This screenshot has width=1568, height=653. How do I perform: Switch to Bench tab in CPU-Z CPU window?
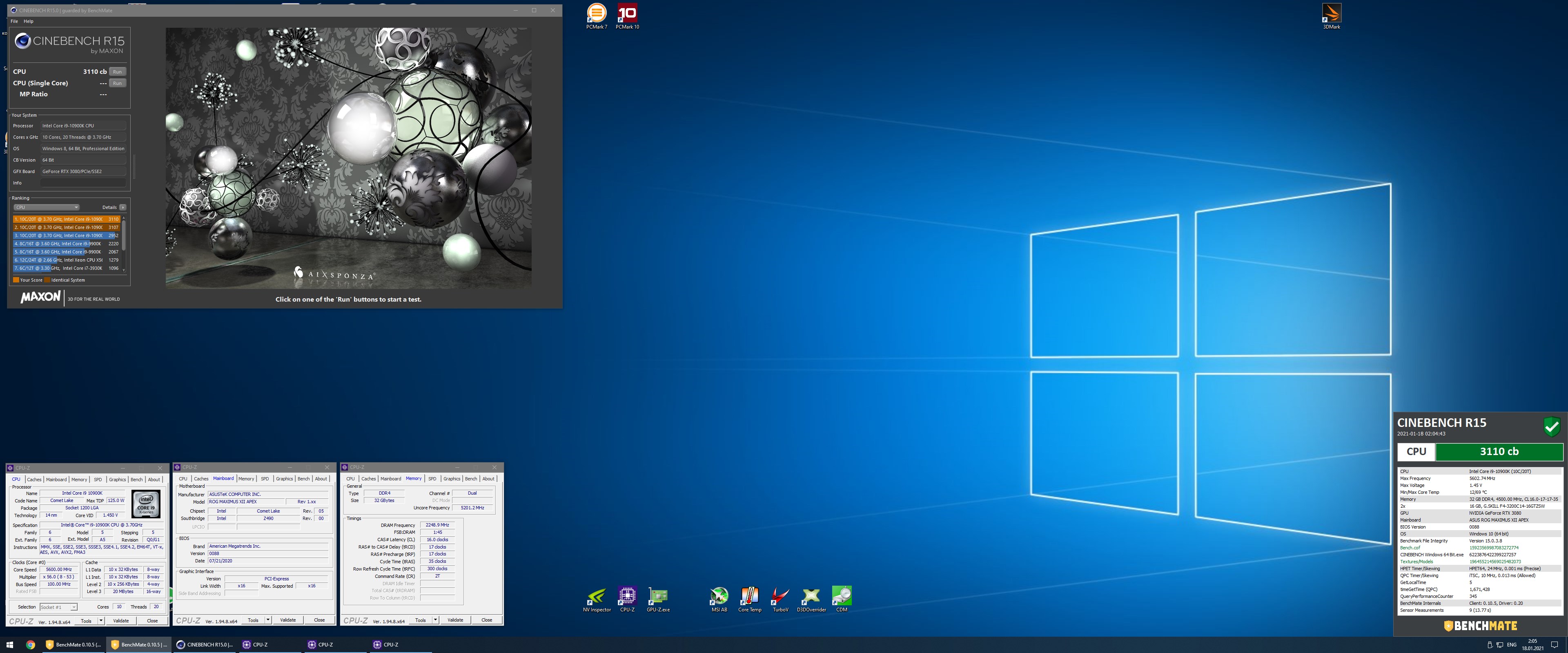(136, 480)
